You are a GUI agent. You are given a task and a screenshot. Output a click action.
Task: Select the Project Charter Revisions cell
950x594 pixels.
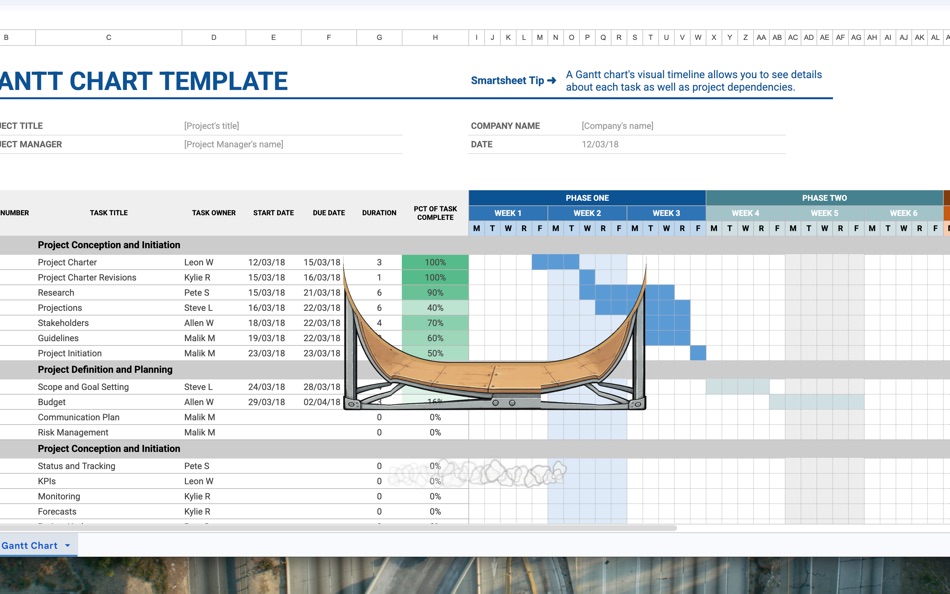pyautogui.click(x=87, y=278)
